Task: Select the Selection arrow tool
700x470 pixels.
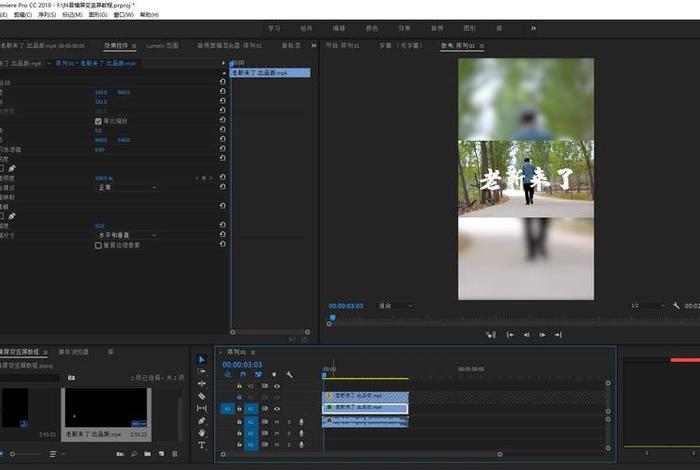Action: pos(201,359)
